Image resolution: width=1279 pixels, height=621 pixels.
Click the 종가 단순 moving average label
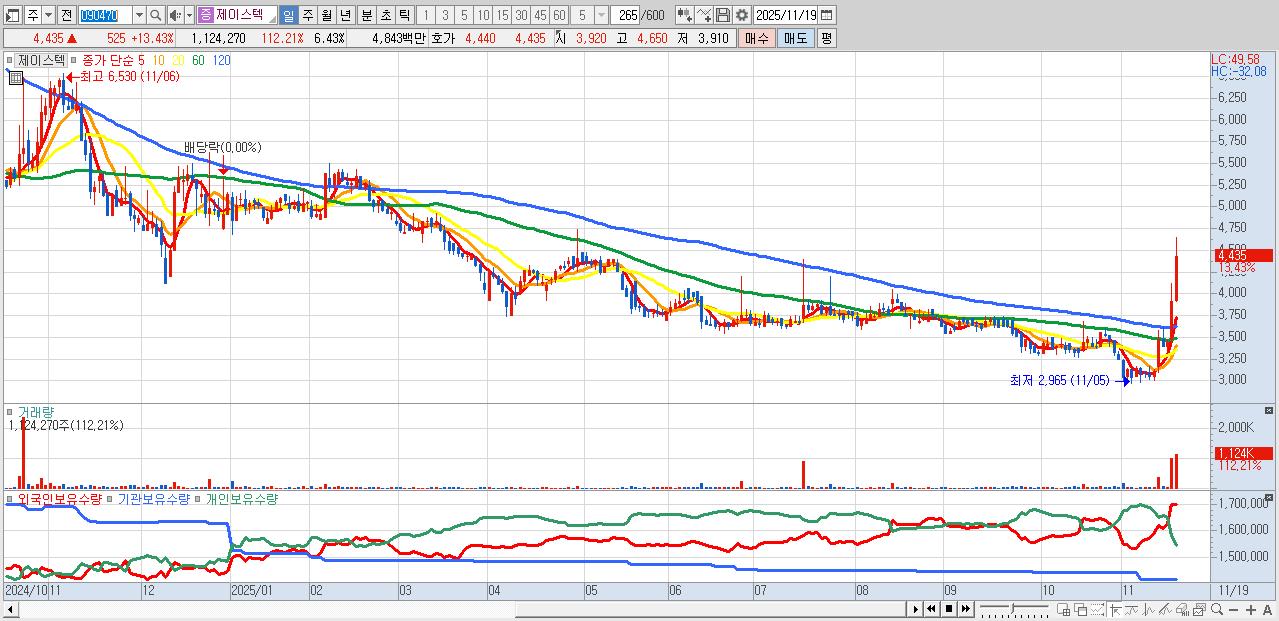[x=108, y=60]
